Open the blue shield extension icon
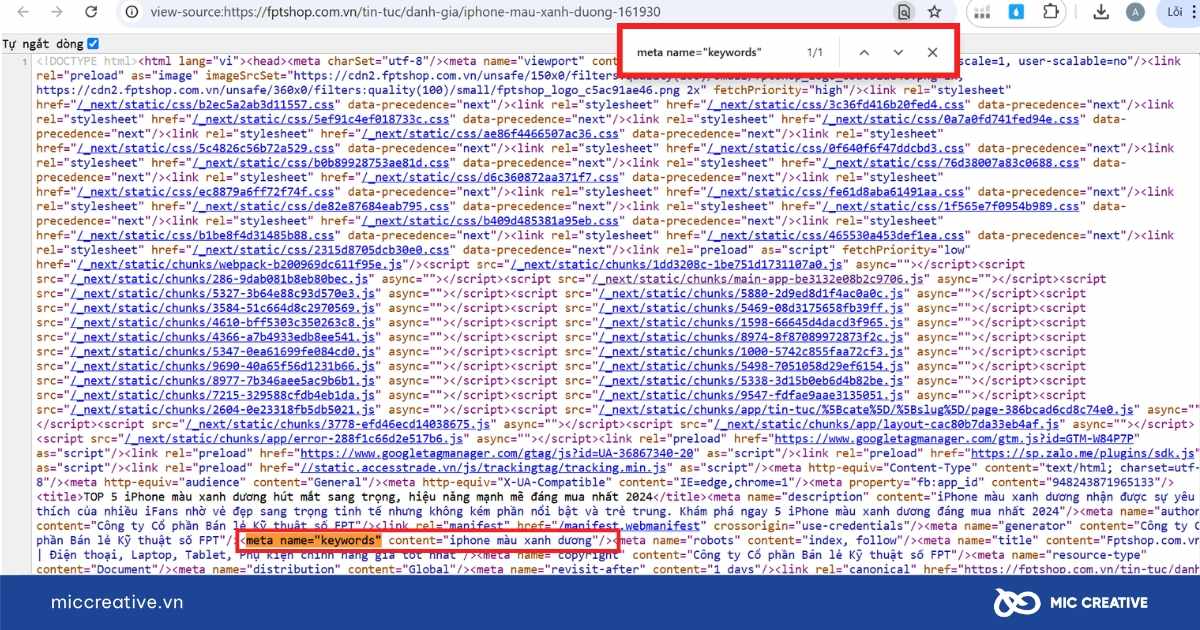 [1017, 12]
